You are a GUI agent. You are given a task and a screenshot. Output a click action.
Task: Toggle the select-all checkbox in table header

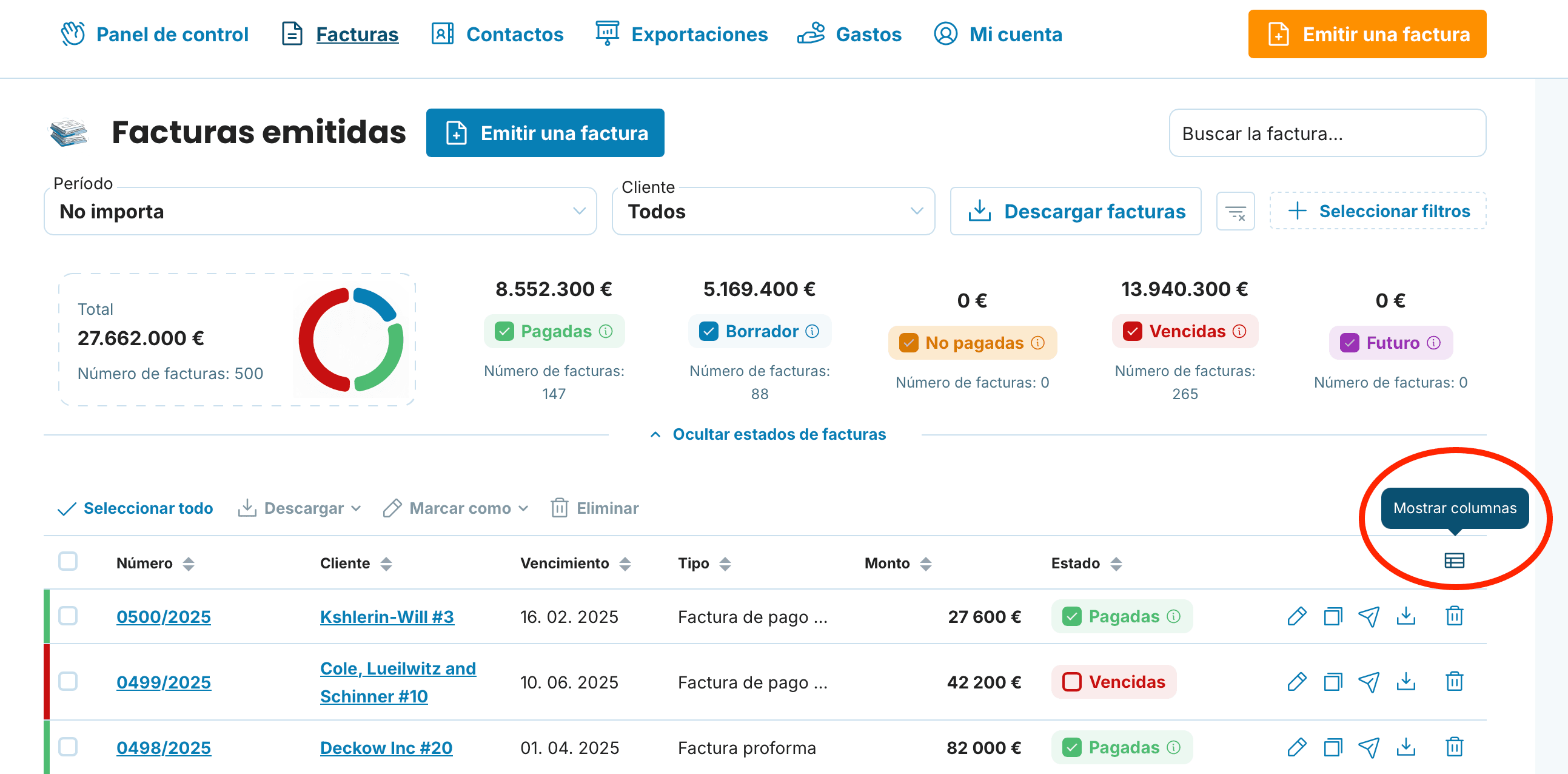click(67, 561)
